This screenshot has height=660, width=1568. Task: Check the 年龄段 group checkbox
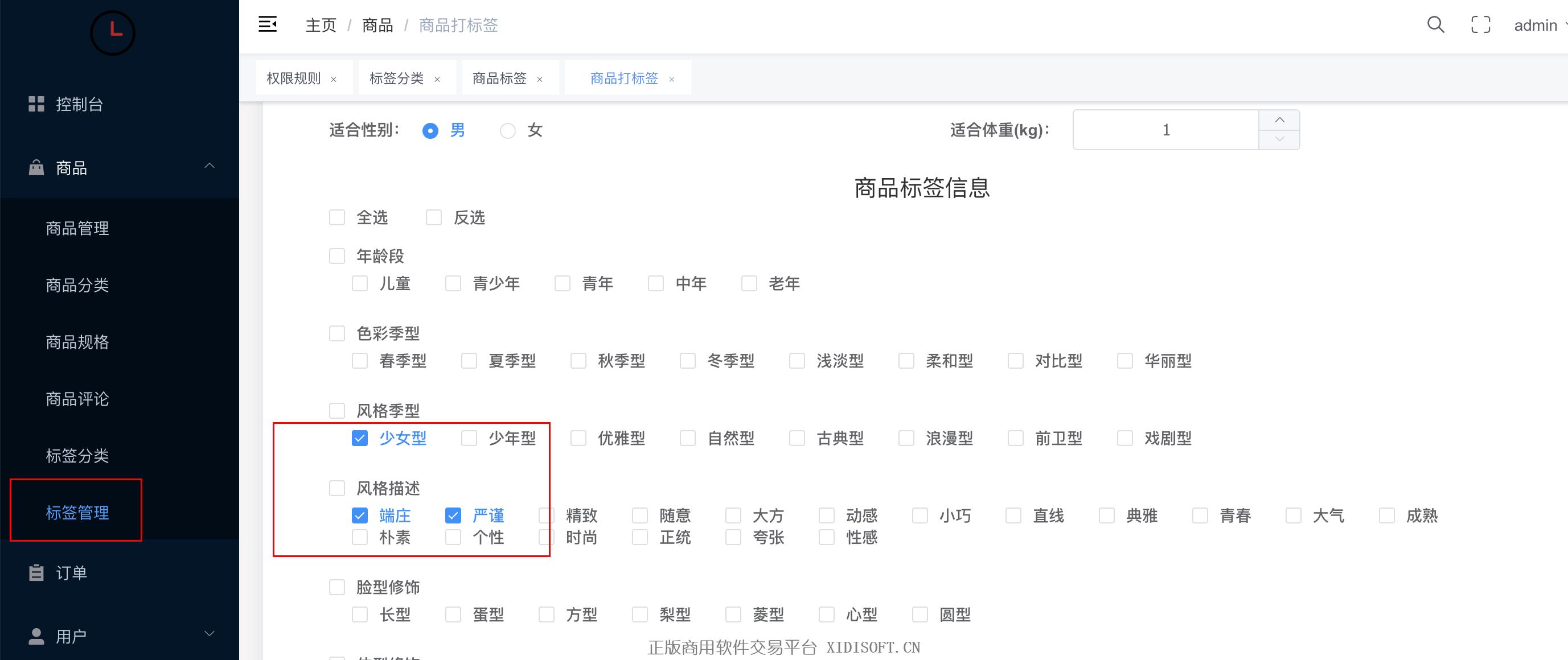[x=336, y=256]
